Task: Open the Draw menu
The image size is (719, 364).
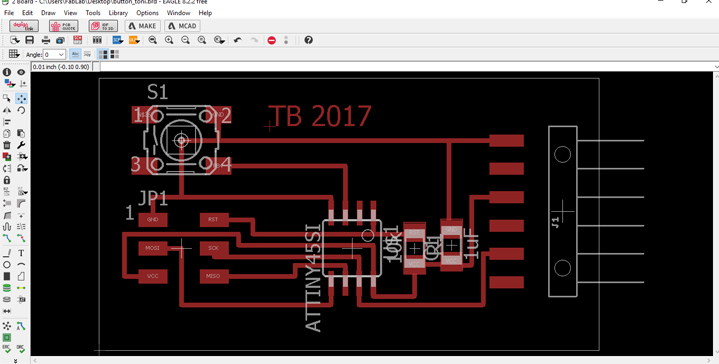Action: tap(48, 13)
